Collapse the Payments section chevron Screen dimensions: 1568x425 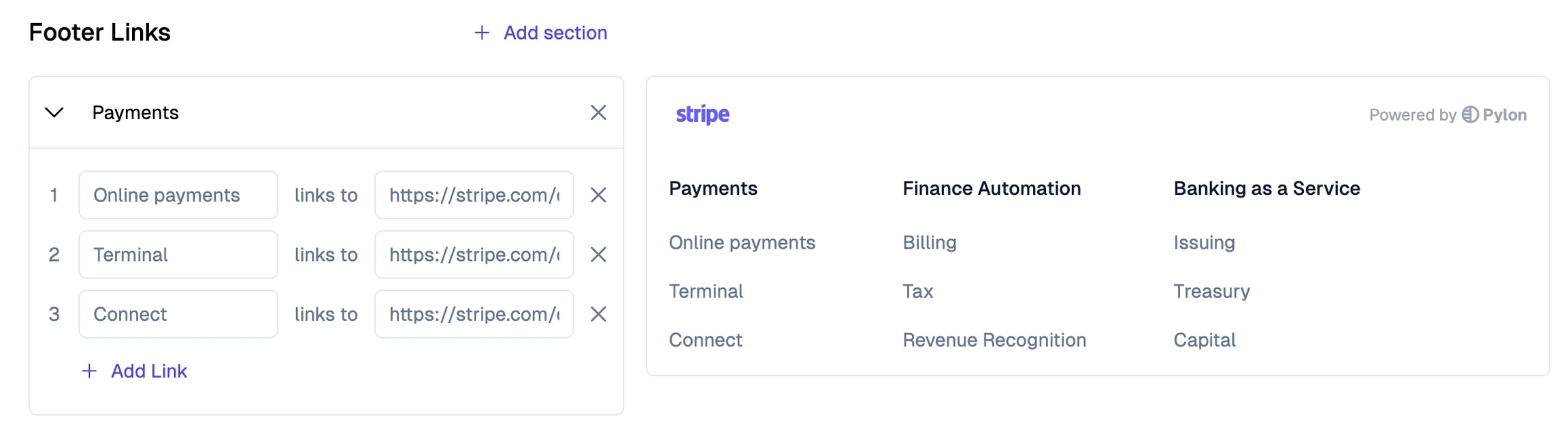(x=54, y=112)
